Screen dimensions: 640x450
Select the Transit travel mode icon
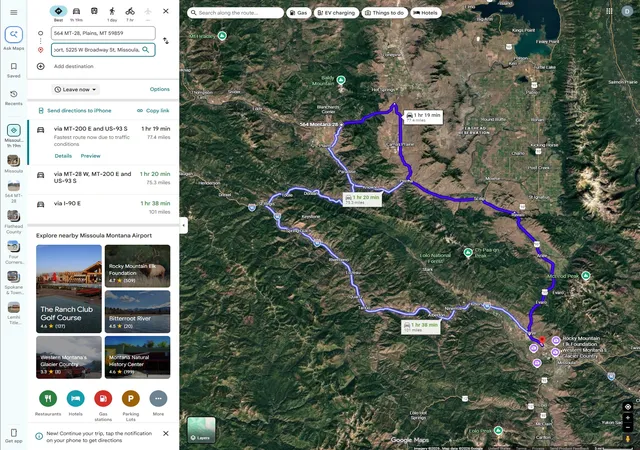click(94, 11)
